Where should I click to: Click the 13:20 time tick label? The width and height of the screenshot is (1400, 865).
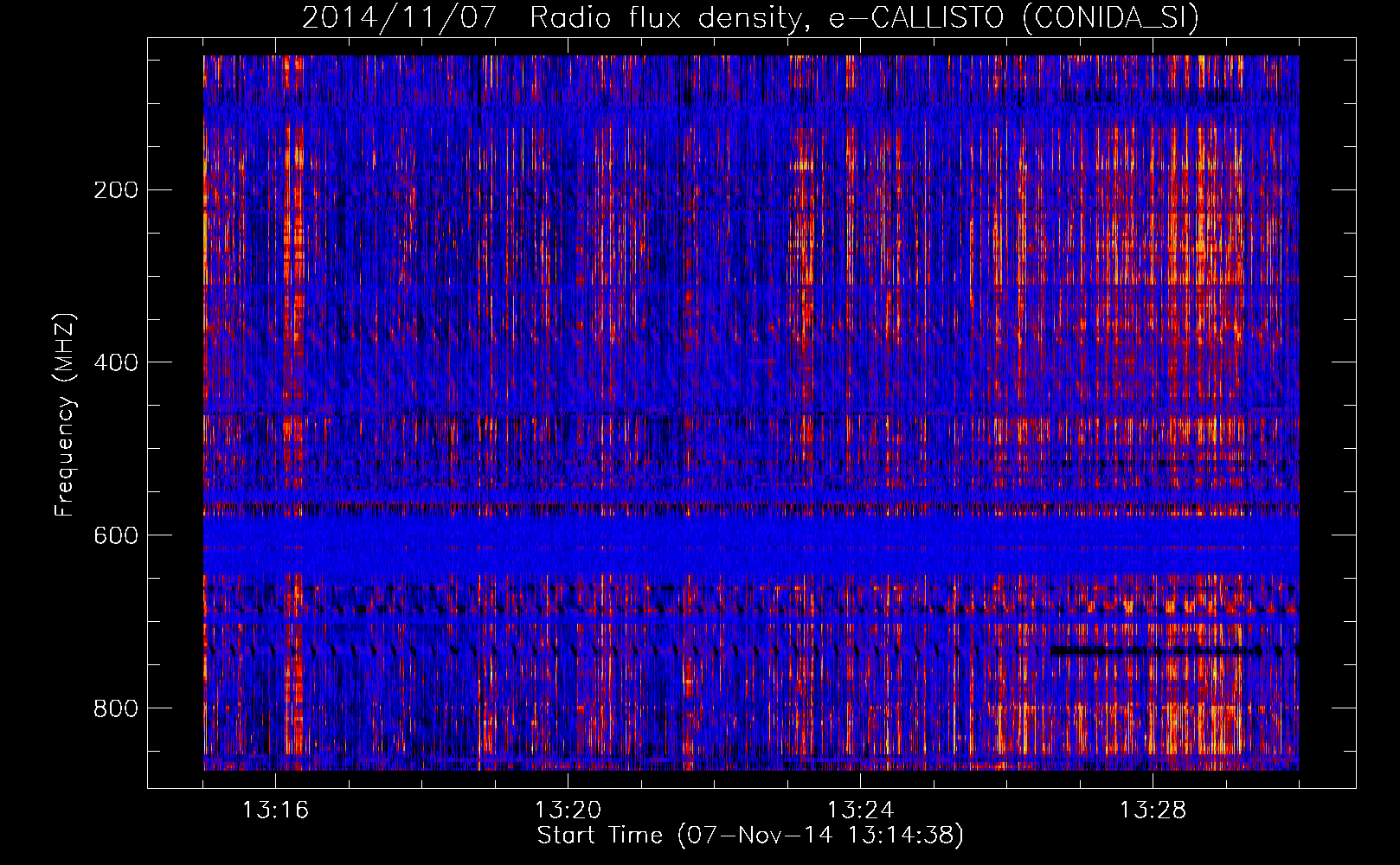(568, 810)
